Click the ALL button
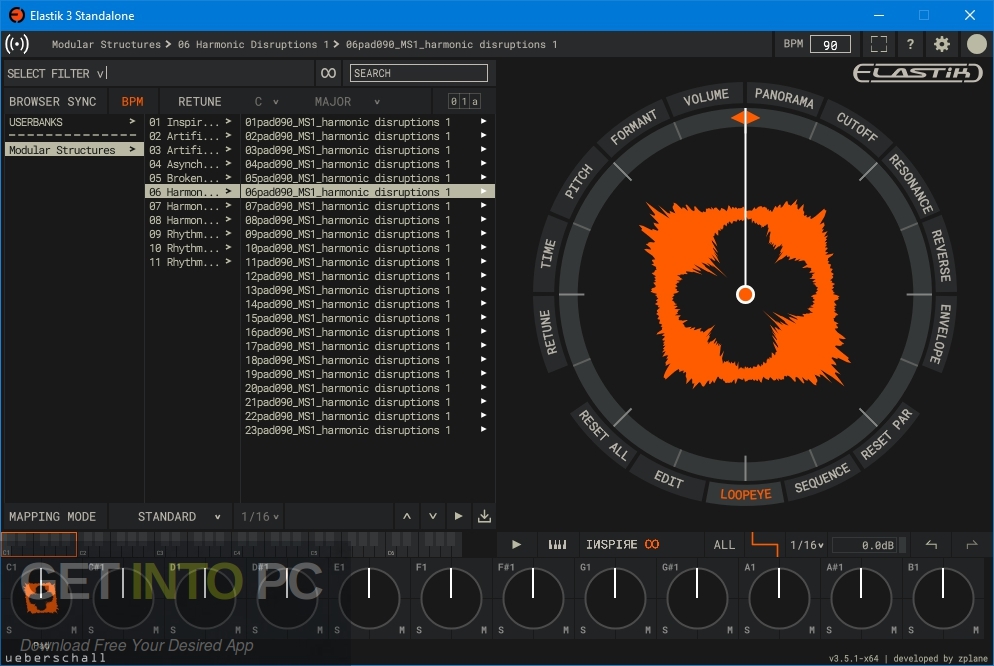994x666 pixels. (x=724, y=544)
